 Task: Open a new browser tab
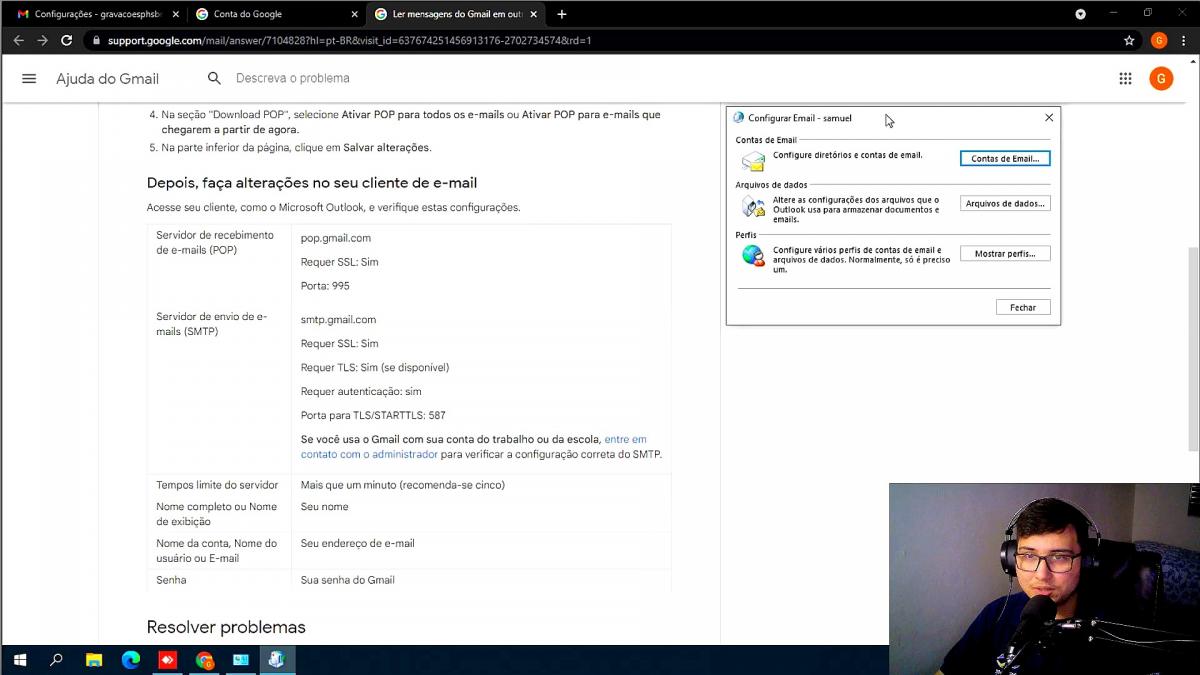(x=562, y=14)
